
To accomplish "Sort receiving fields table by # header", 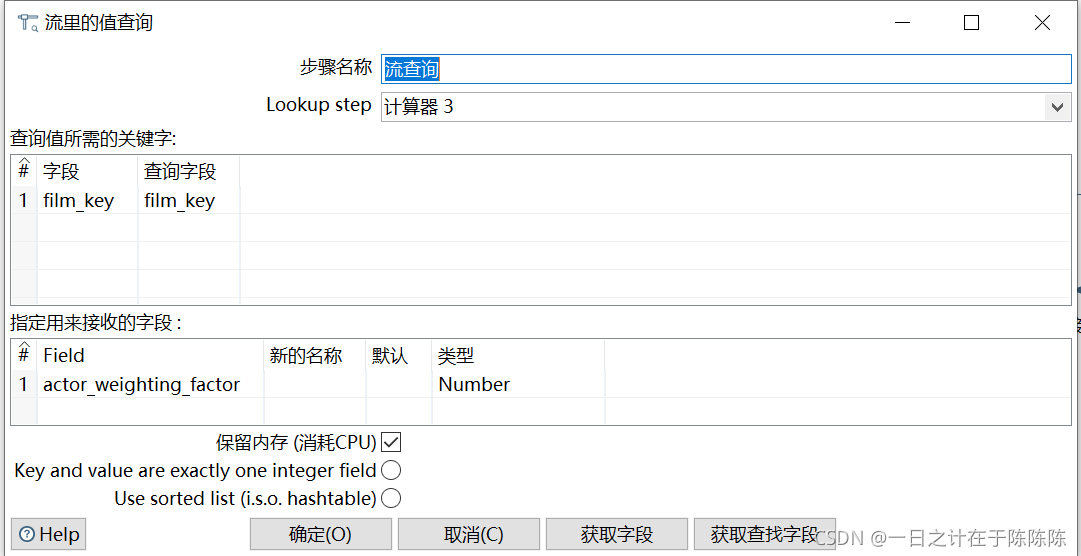I will (x=23, y=353).
